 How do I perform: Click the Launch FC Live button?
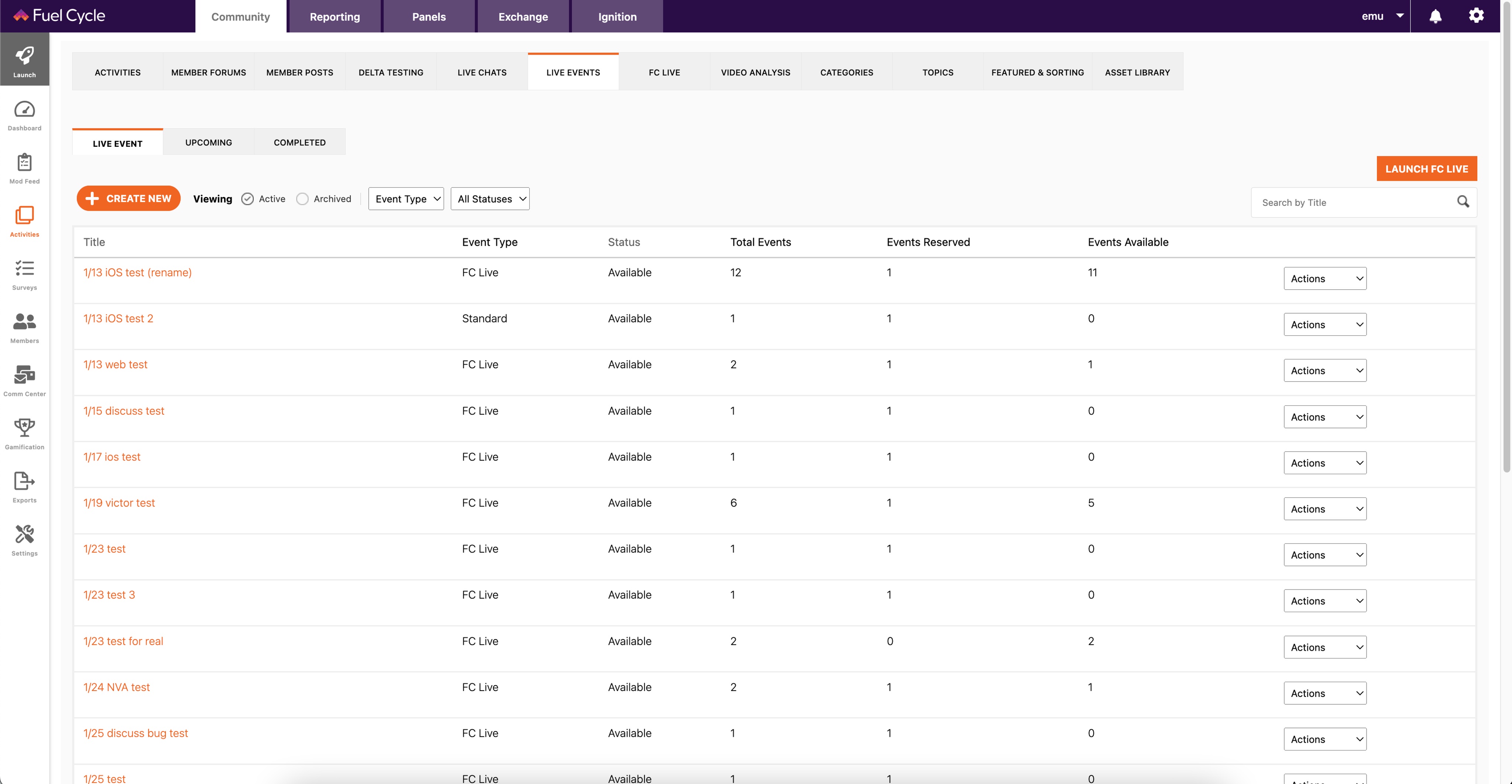click(1426, 168)
